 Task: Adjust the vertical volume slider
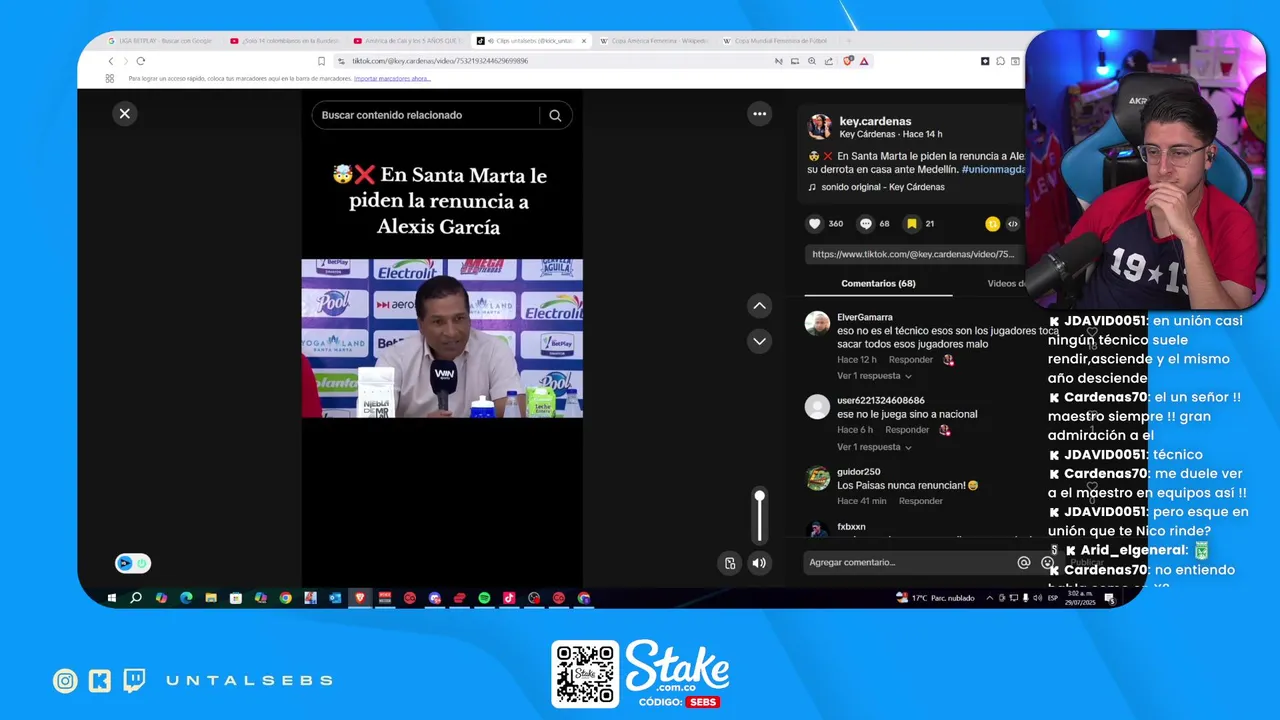(x=760, y=517)
